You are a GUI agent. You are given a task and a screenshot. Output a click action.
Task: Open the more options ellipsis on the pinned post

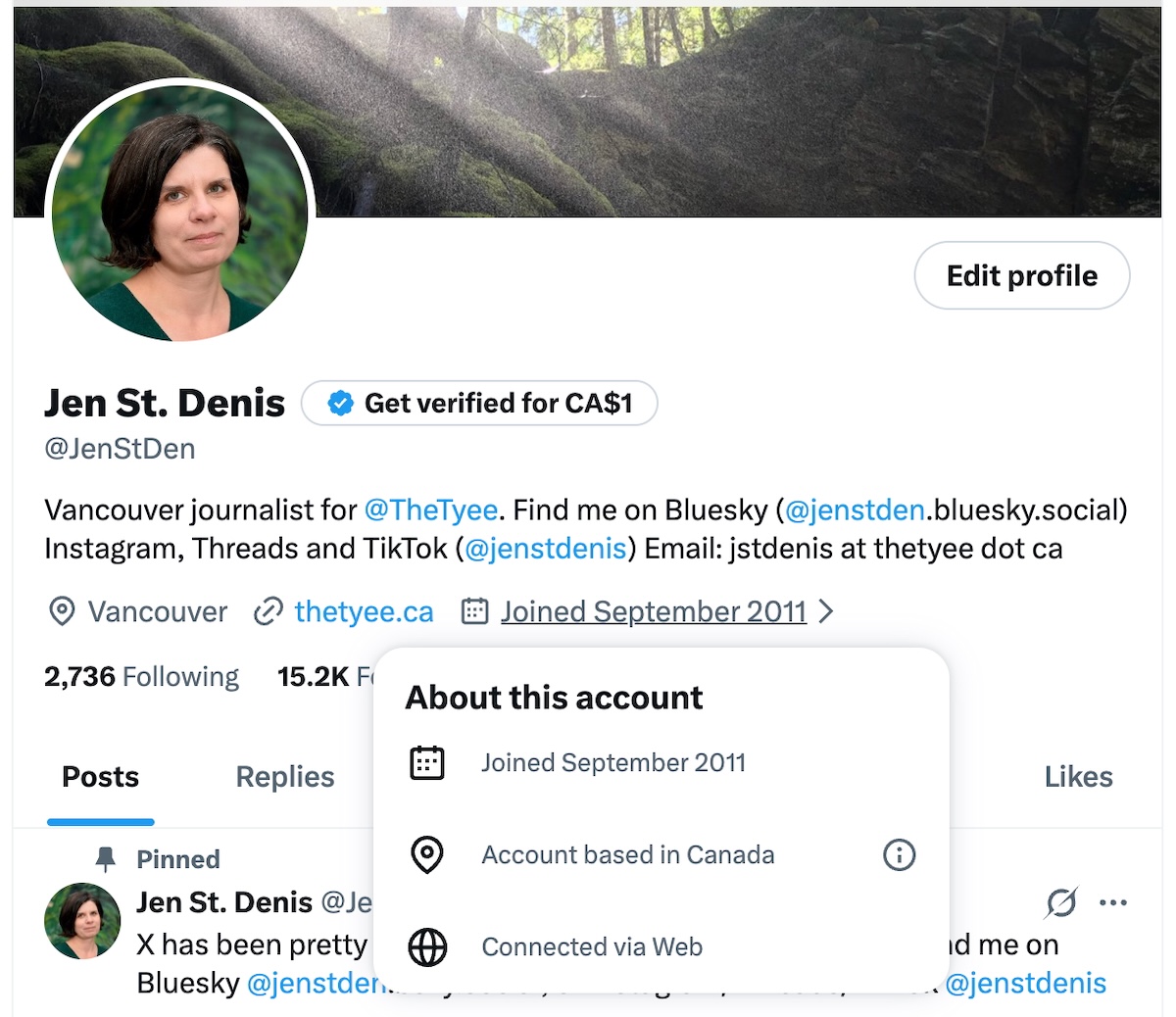1113,901
